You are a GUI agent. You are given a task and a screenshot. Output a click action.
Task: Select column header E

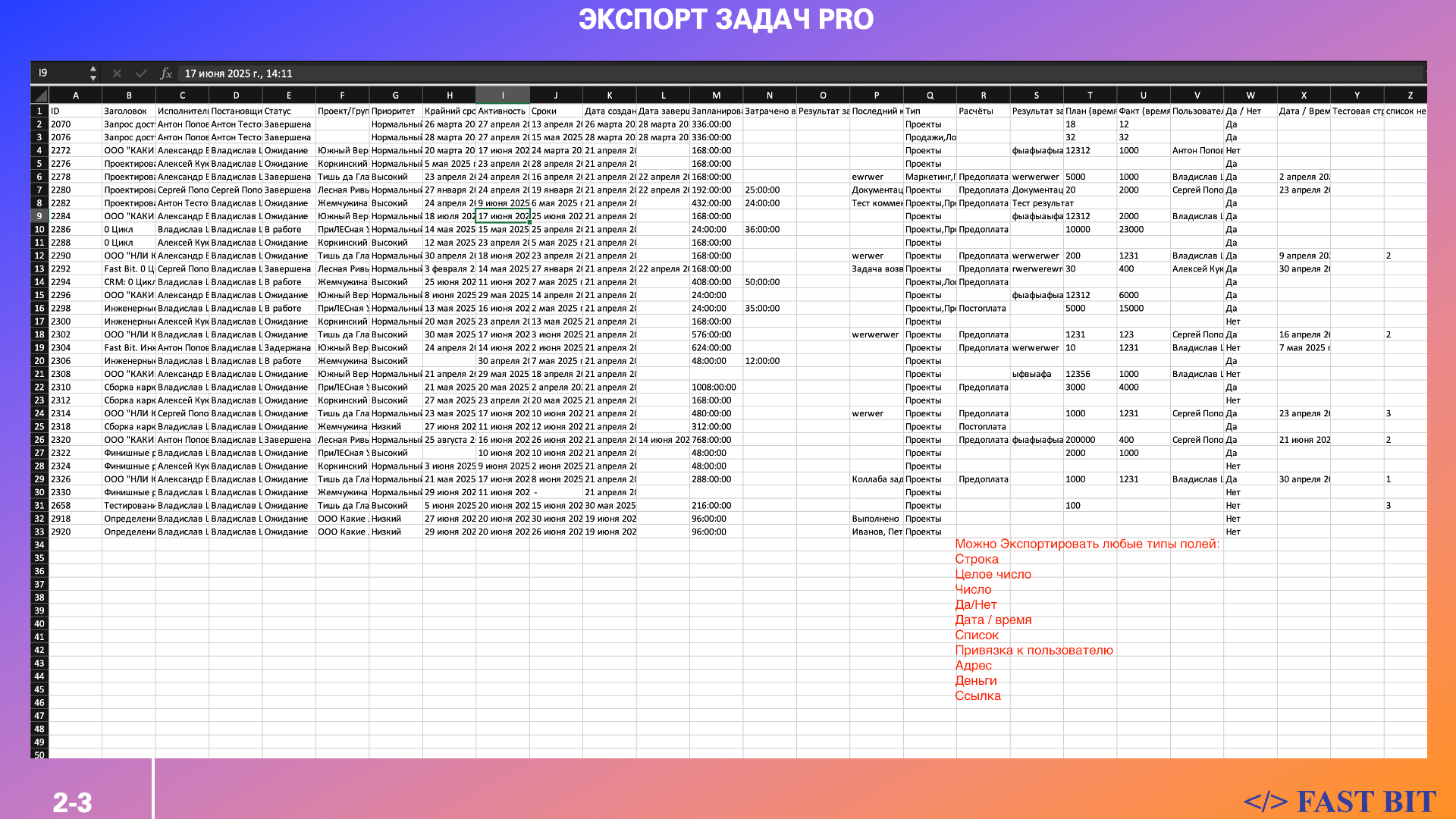click(289, 96)
